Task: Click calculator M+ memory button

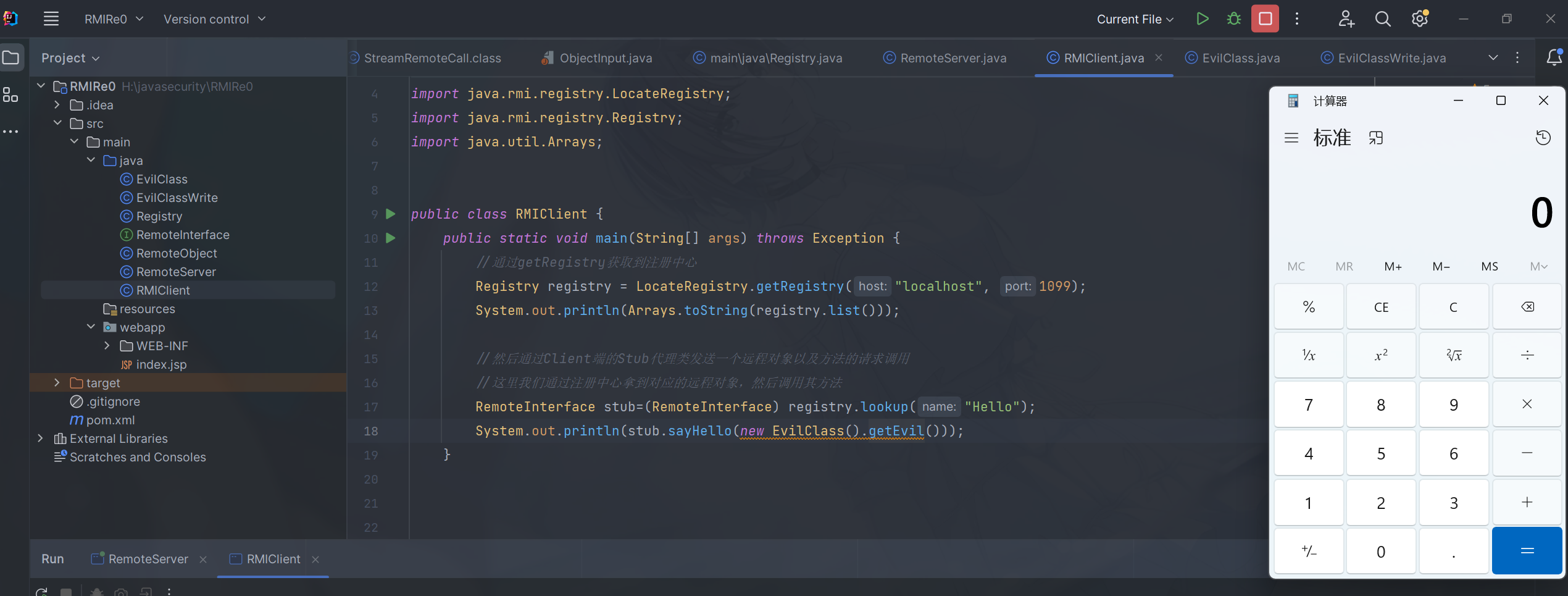Action: (1393, 267)
